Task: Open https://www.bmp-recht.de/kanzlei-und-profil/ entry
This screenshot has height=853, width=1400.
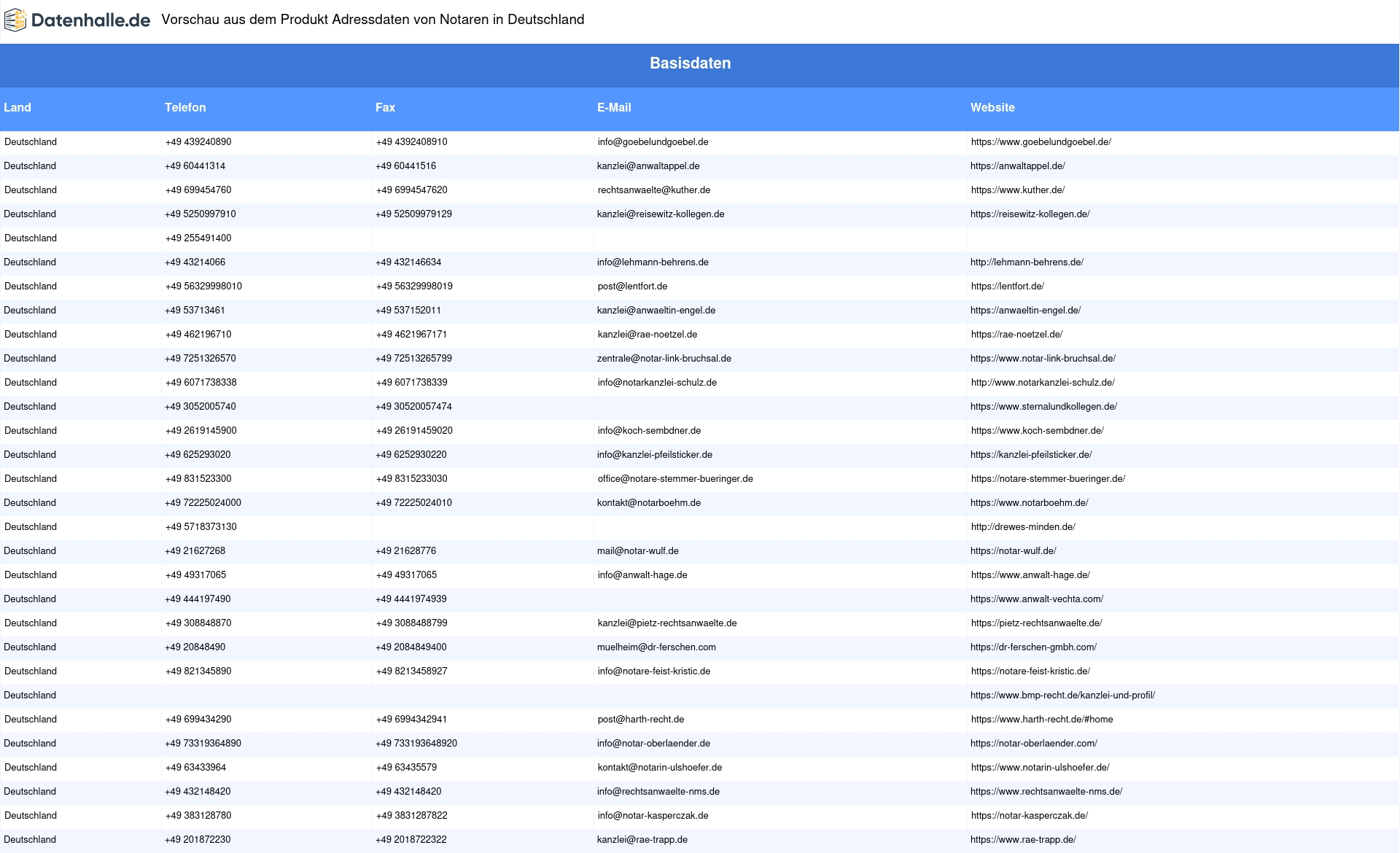Action: pos(1062,696)
